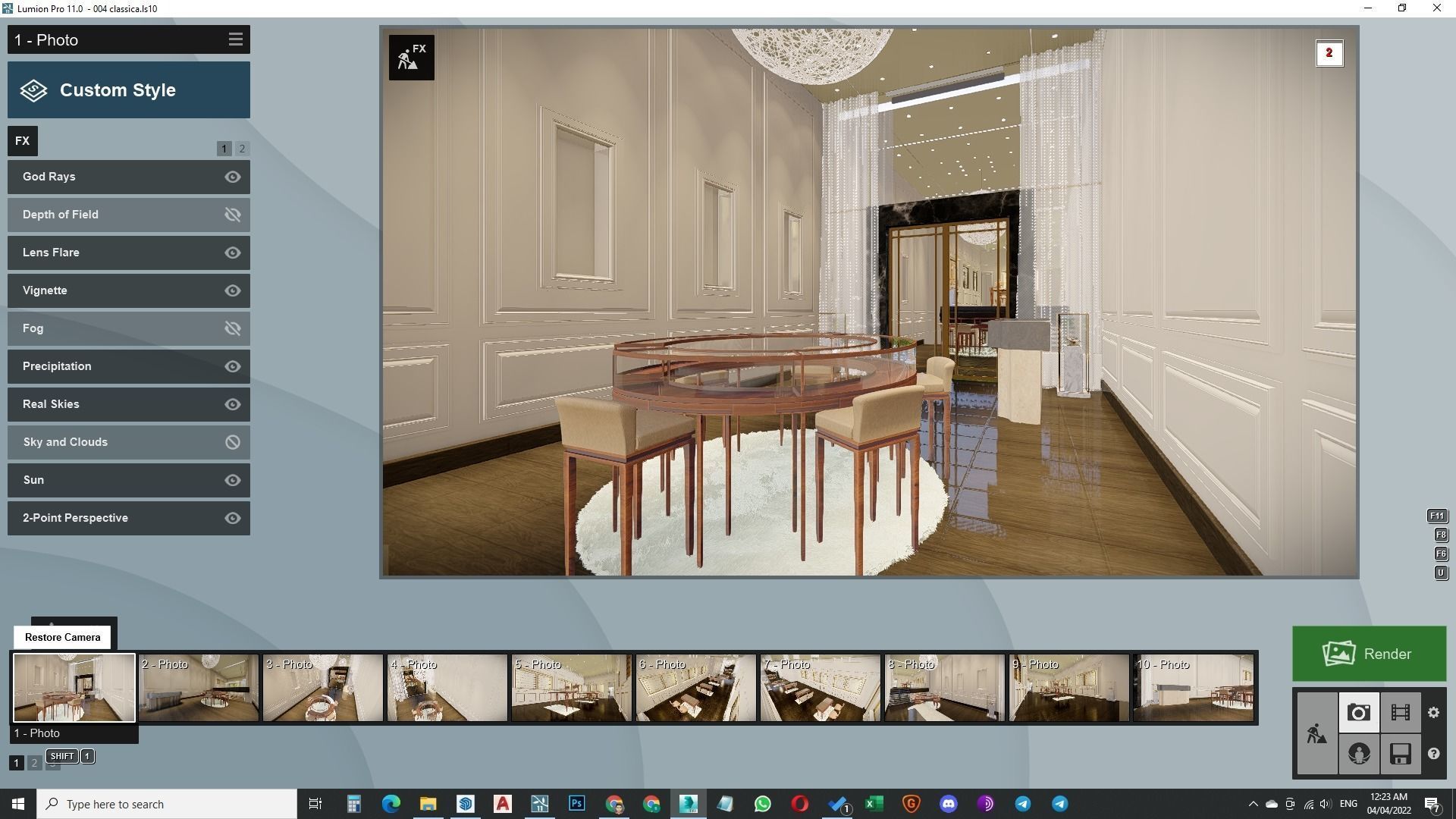
Task: Click the Custom Style button
Action: click(x=129, y=90)
